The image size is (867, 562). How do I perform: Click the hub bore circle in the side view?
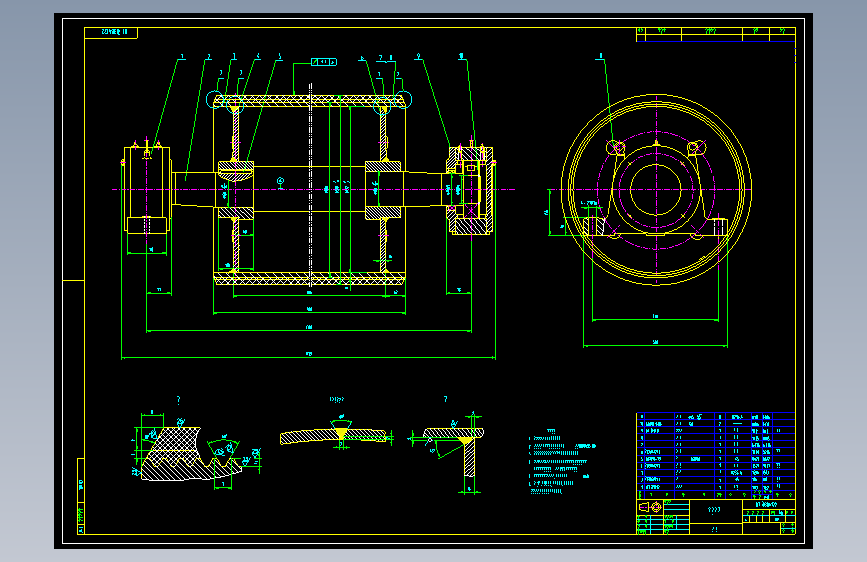pos(656,190)
